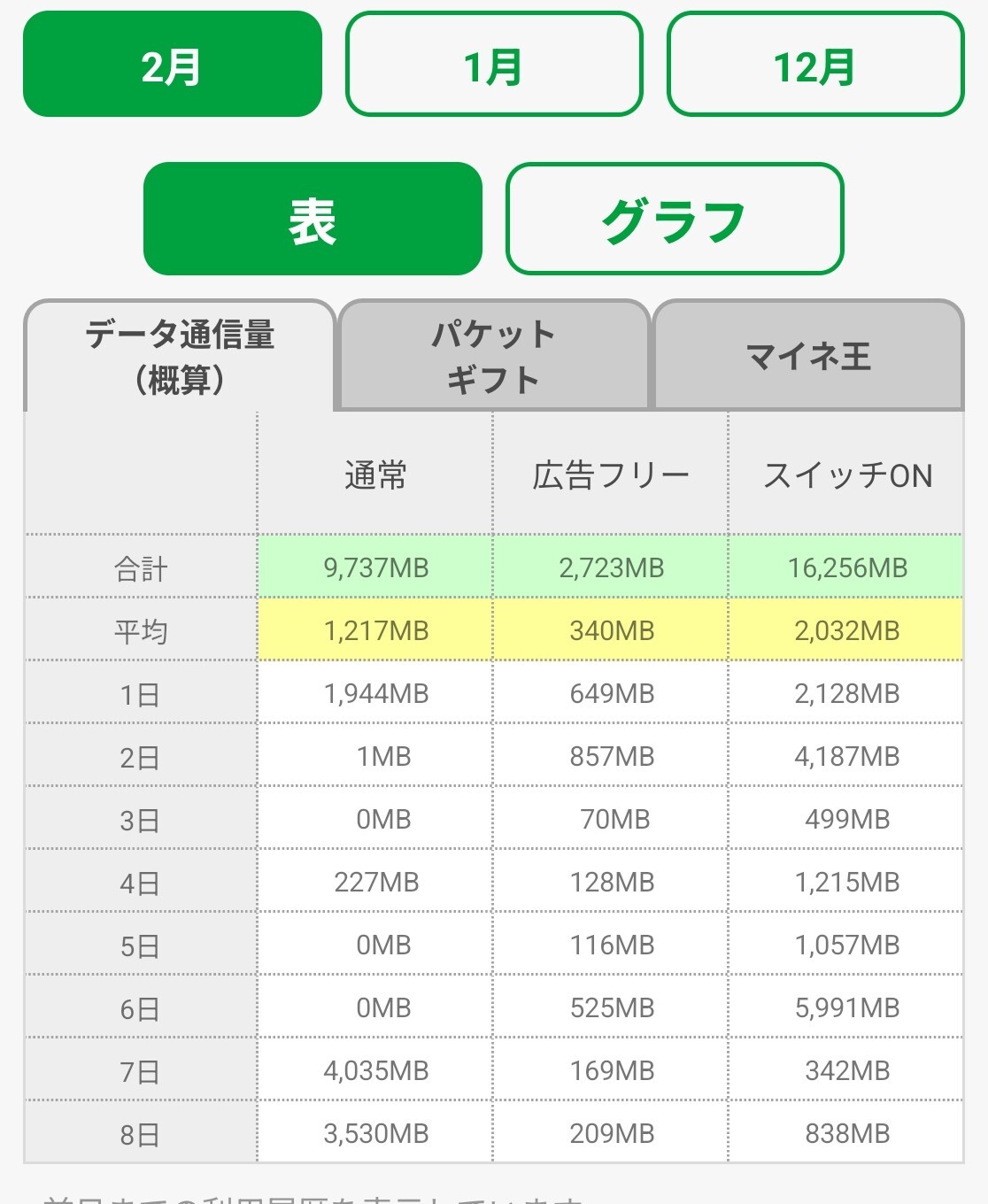988x1204 pixels.
Task: Select the 4,035MB cell for 7日
Action: tap(375, 1070)
